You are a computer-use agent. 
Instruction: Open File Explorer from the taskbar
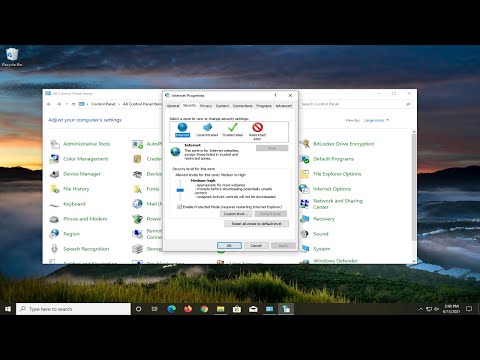point(220,309)
